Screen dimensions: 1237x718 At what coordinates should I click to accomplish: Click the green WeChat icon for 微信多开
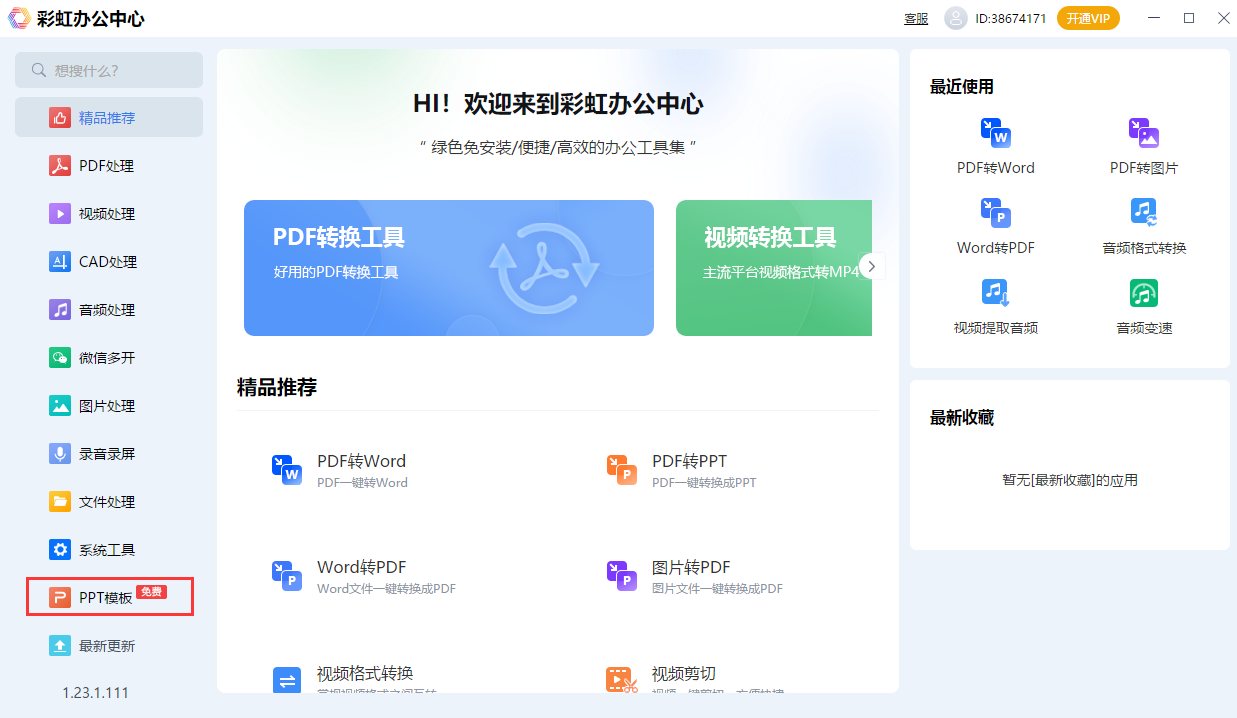pyautogui.click(x=60, y=358)
